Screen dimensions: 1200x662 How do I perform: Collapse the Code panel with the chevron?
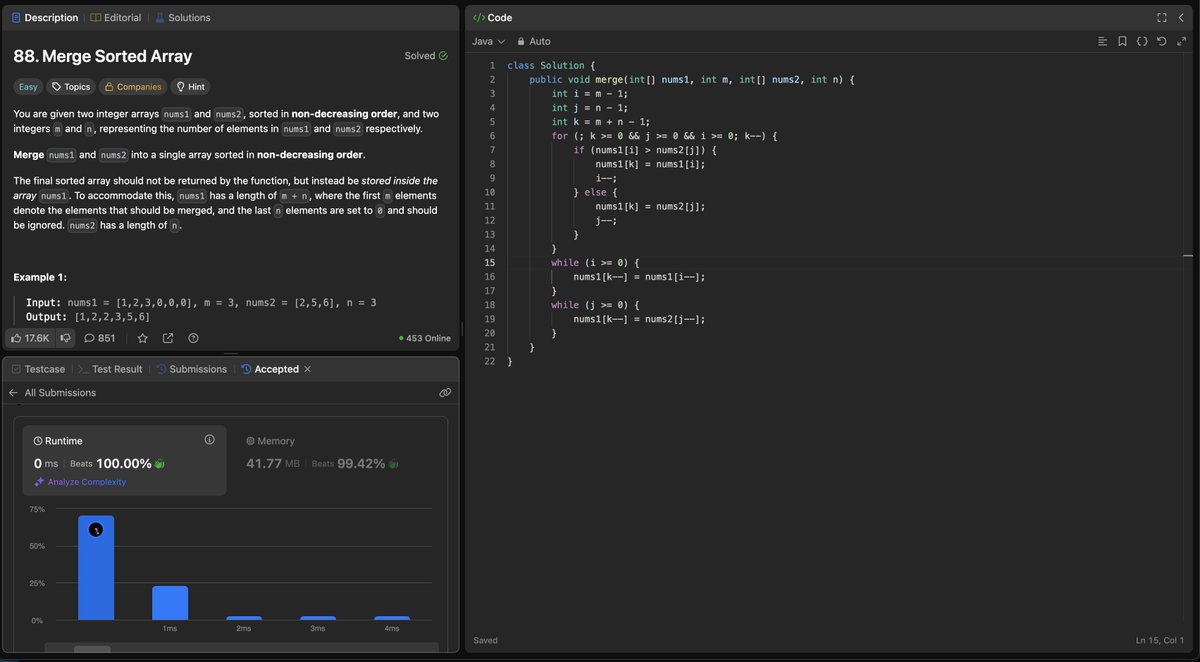tap(1182, 17)
